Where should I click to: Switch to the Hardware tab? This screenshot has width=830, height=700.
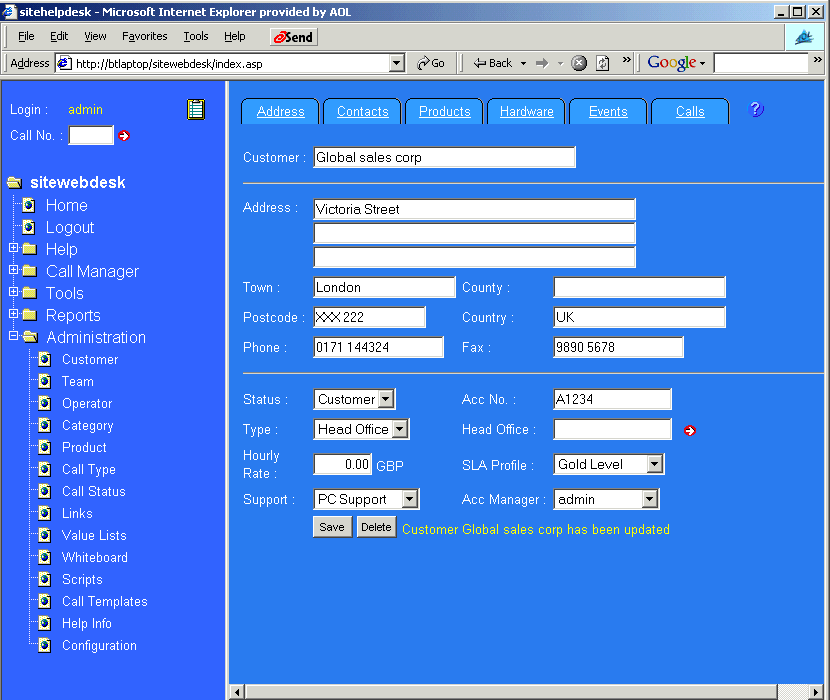tap(527, 111)
